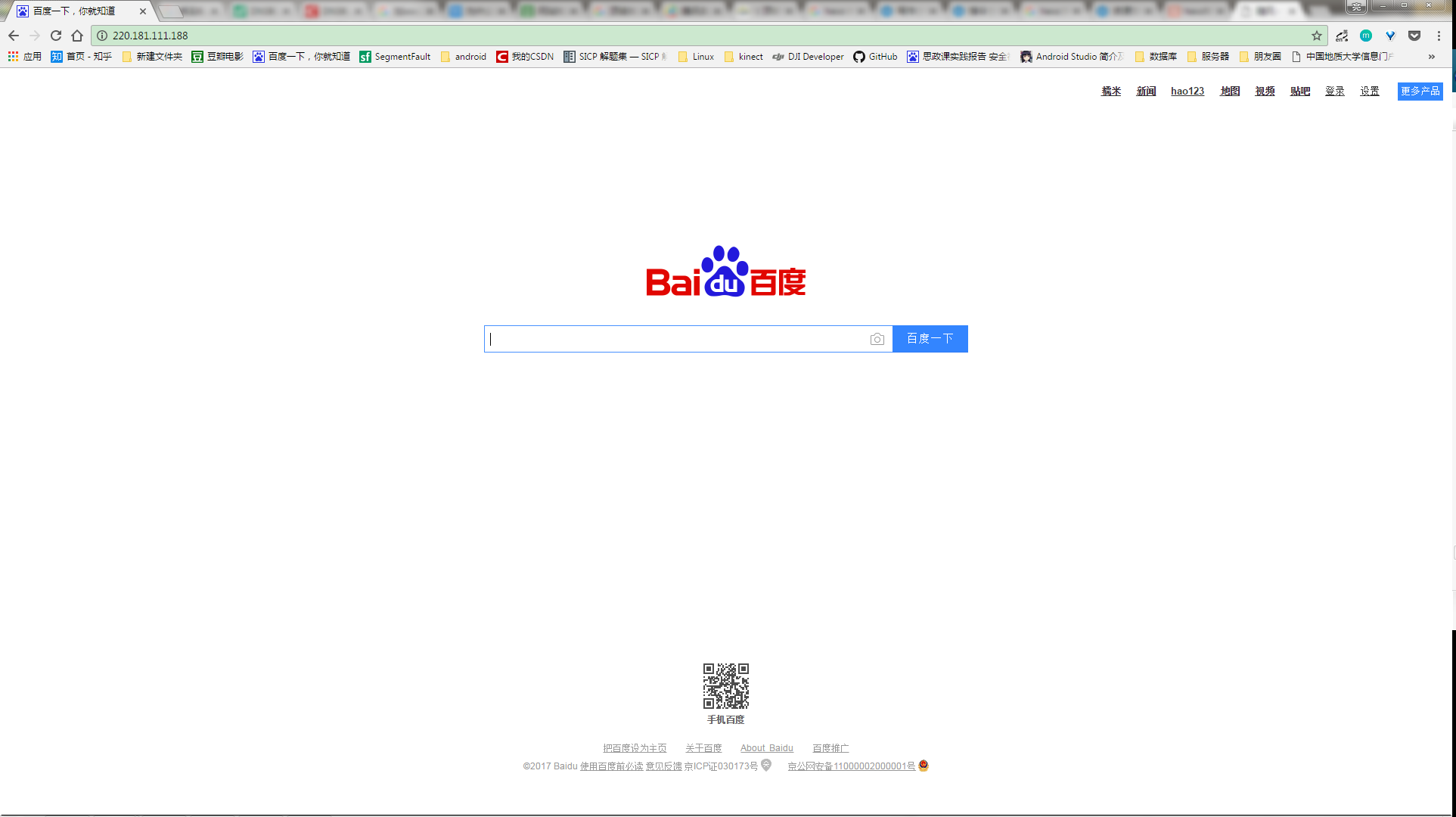Click the home icon in toolbar
Screen dimensions: 1456x817
tap(77, 36)
